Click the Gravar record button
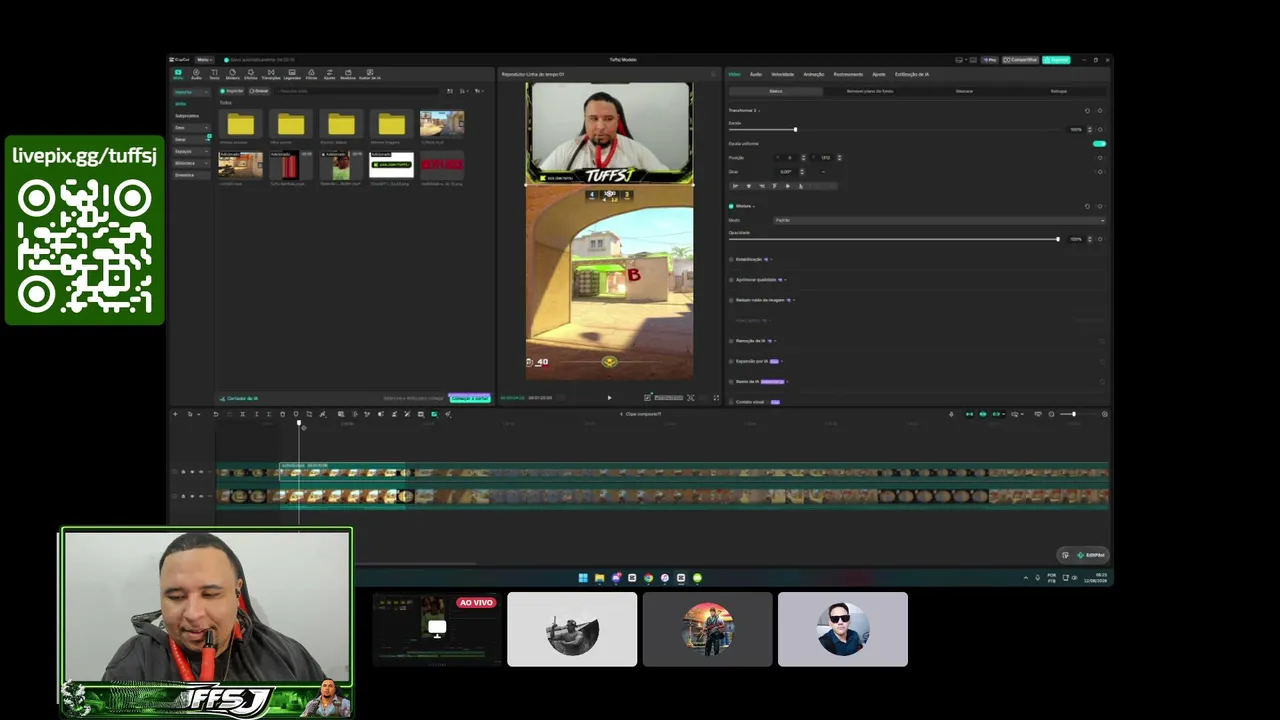The height and width of the screenshot is (720, 1280). 259,91
